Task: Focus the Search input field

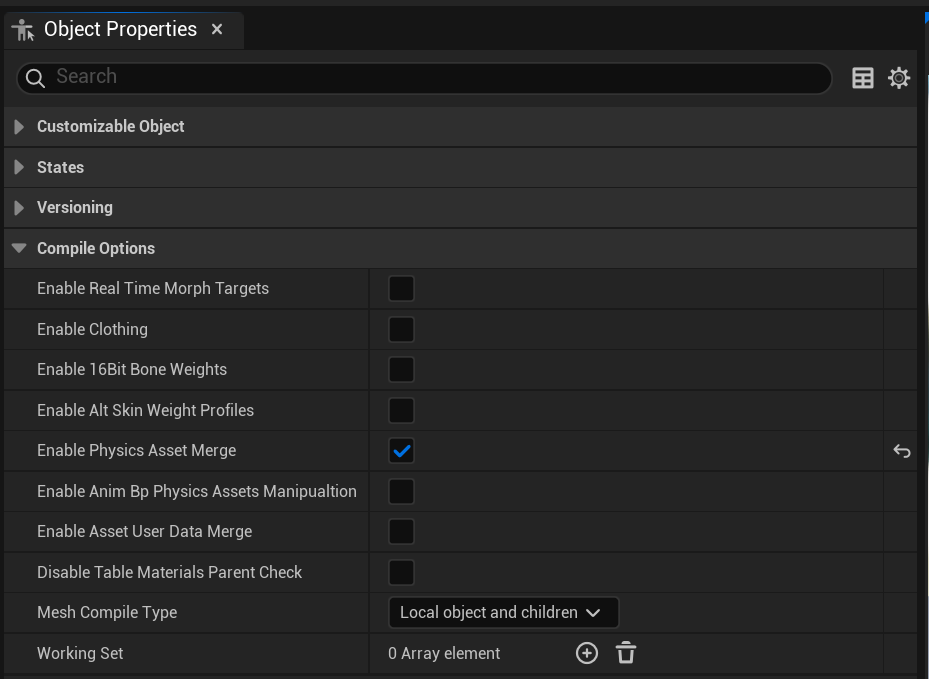Action: click(x=424, y=78)
